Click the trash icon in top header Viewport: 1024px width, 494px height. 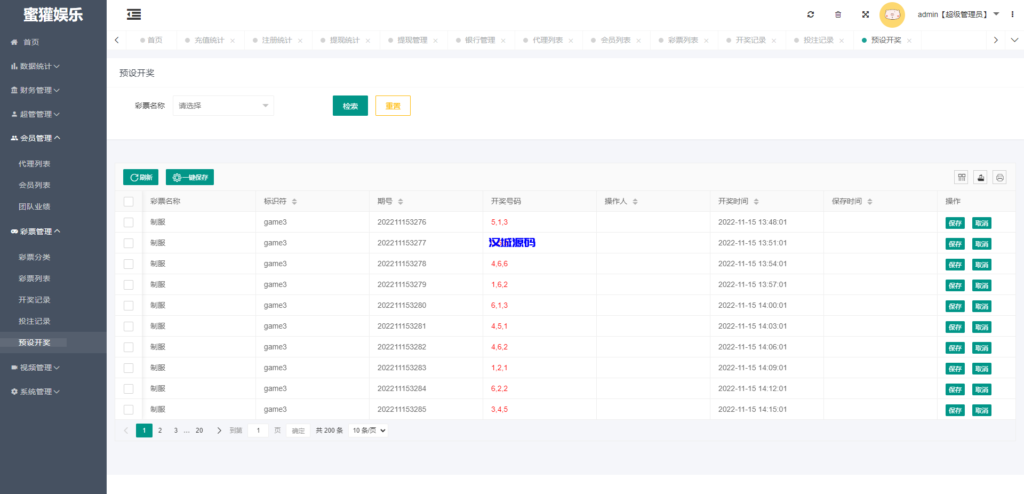[838, 14]
